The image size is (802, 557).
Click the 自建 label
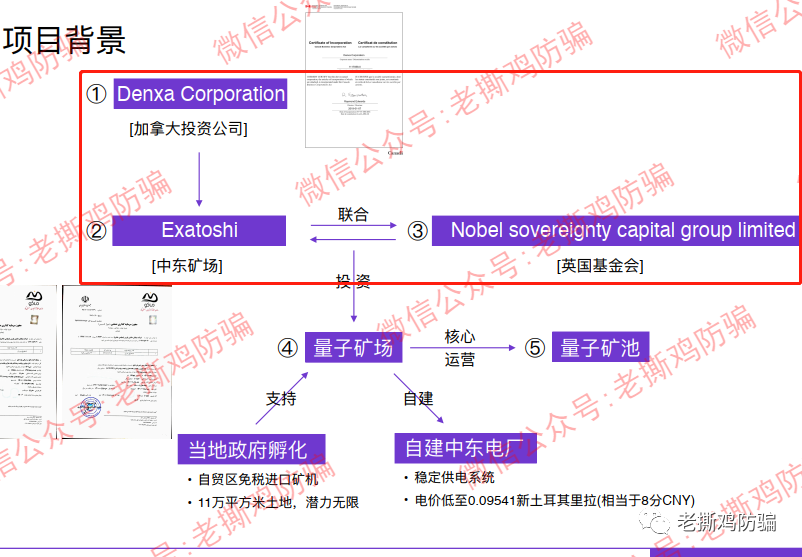click(418, 398)
